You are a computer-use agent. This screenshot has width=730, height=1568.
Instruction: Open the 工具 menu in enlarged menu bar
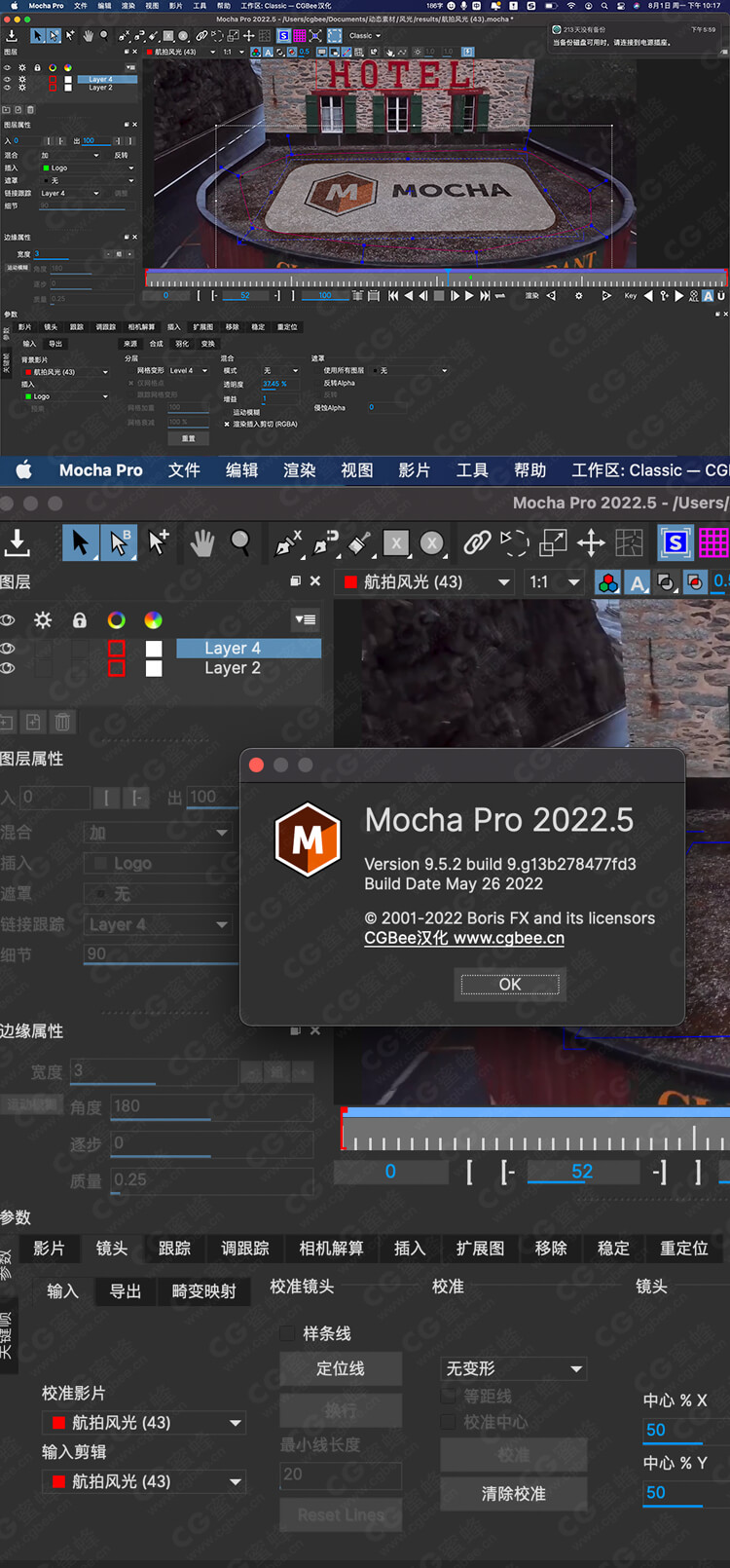tap(472, 470)
